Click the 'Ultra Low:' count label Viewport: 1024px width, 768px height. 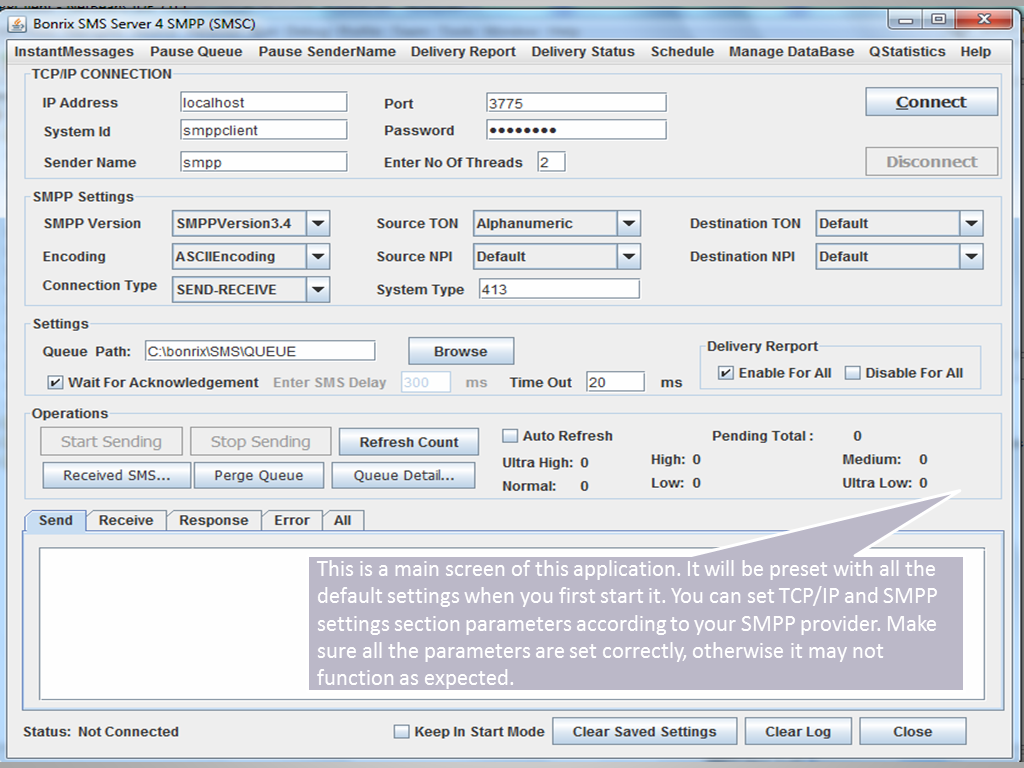coord(877,483)
